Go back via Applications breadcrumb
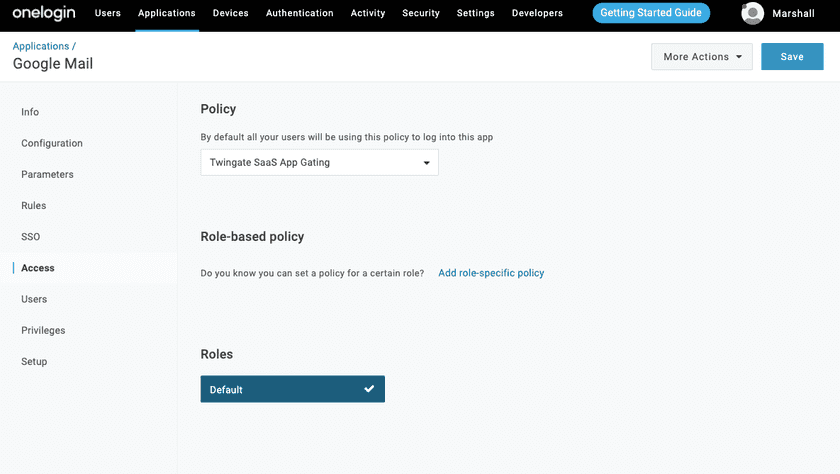840x474 pixels. pyautogui.click(x=41, y=46)
